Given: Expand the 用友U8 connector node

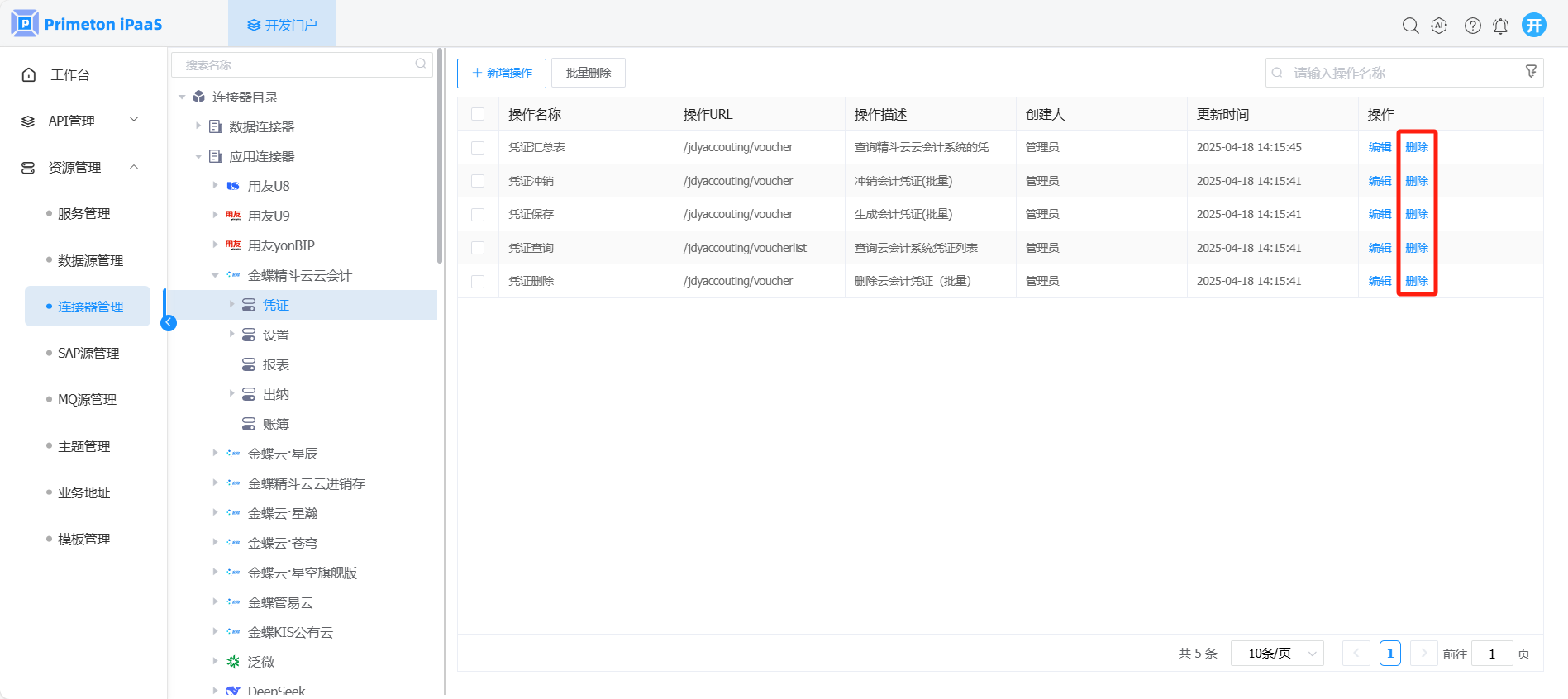Looking at the screenshot, I should point(216,186).
